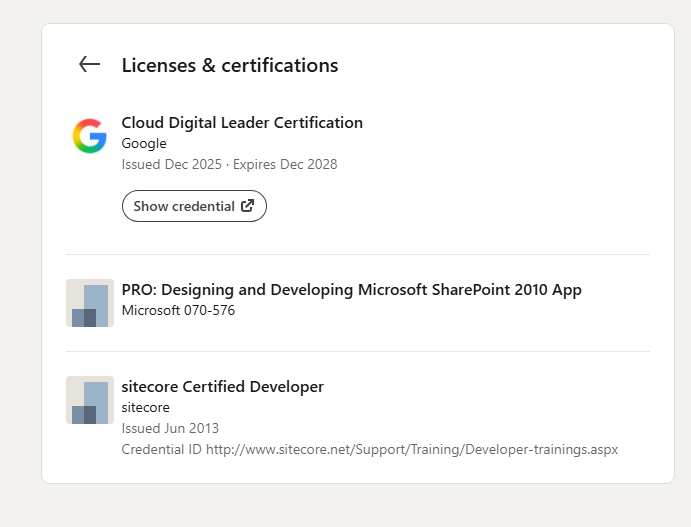This screenshot has height=527, width=691.
Task: Open the placeholder logo beside sitecore Certified Developer
Action: click(x=90, y=400)
